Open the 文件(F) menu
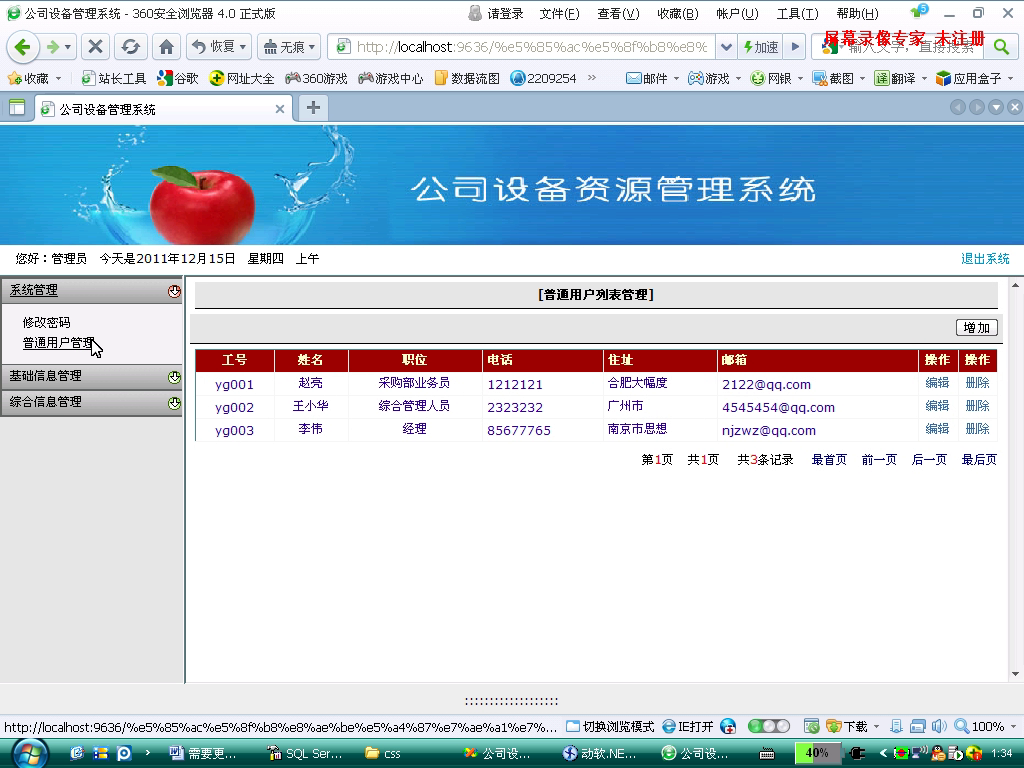Viewport: 1024px width, 768px height. pyautogui.click(x=559, y=14)
